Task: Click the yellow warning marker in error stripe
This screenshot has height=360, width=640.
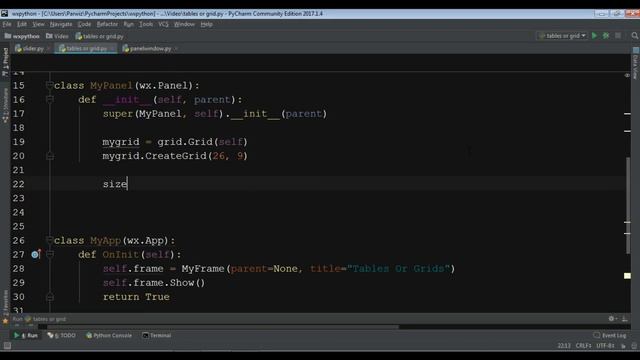Action: [x=627, y=276]
